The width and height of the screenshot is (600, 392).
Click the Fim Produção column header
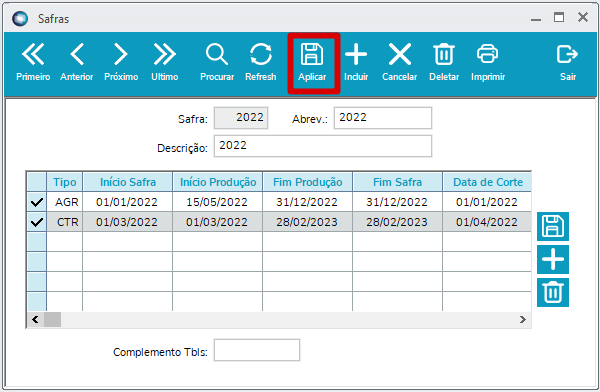point(308,182)
